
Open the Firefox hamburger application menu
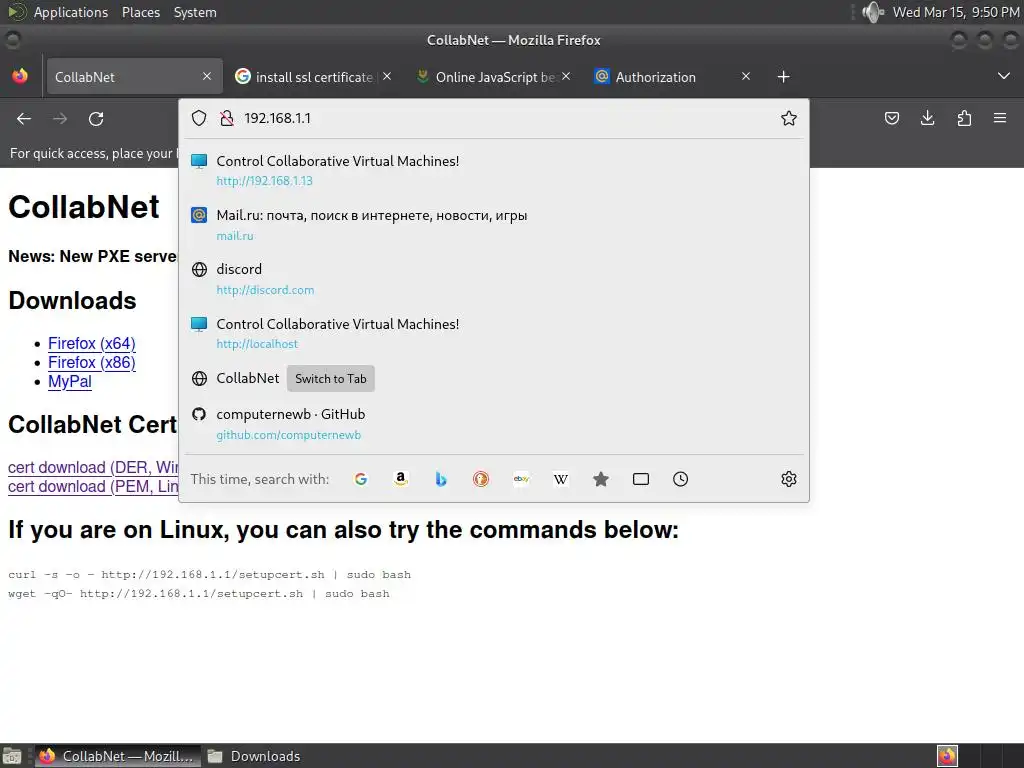[x=1000, y=118]
